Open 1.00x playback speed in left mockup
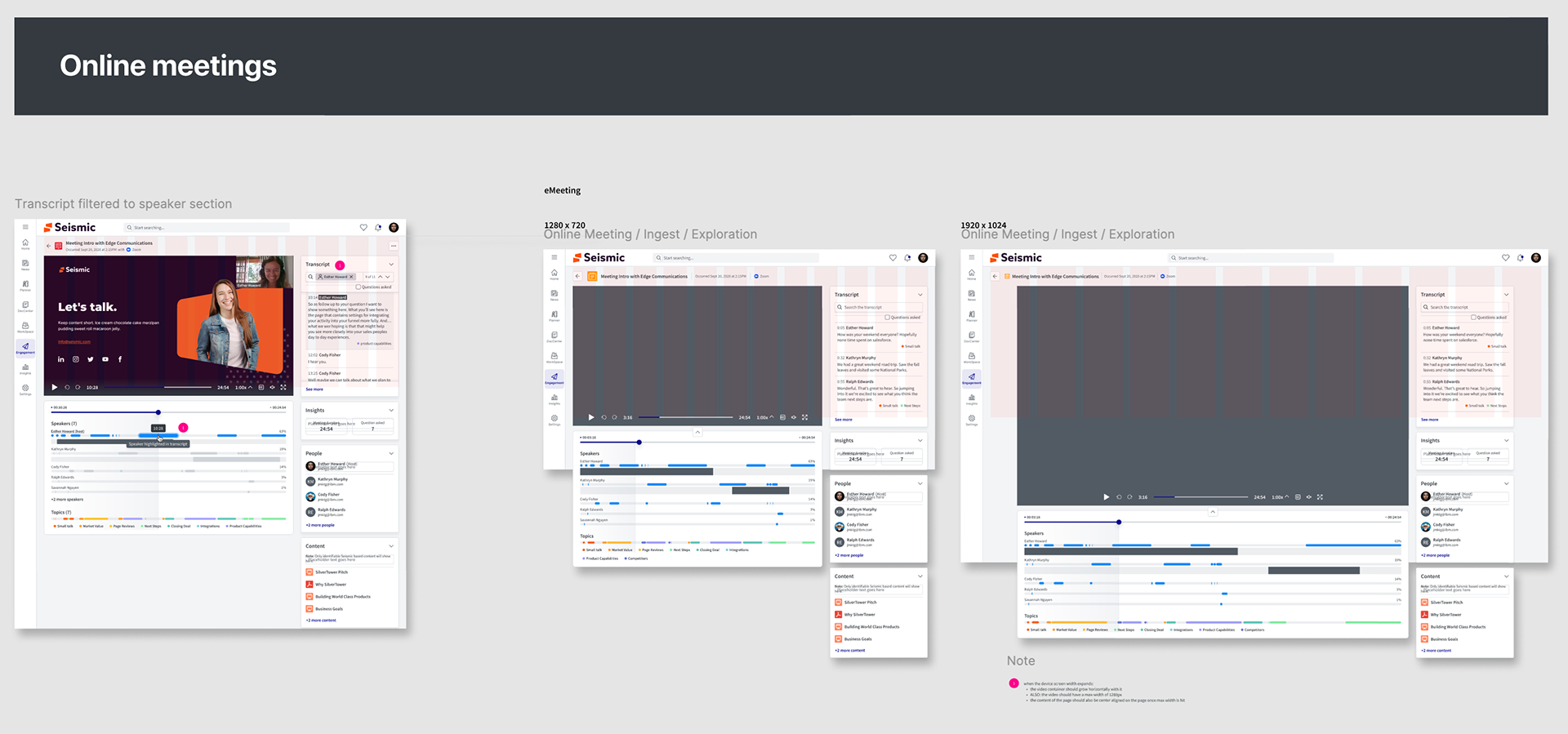Viewport: 1568px width, 734px height. [x=243, y=387]
